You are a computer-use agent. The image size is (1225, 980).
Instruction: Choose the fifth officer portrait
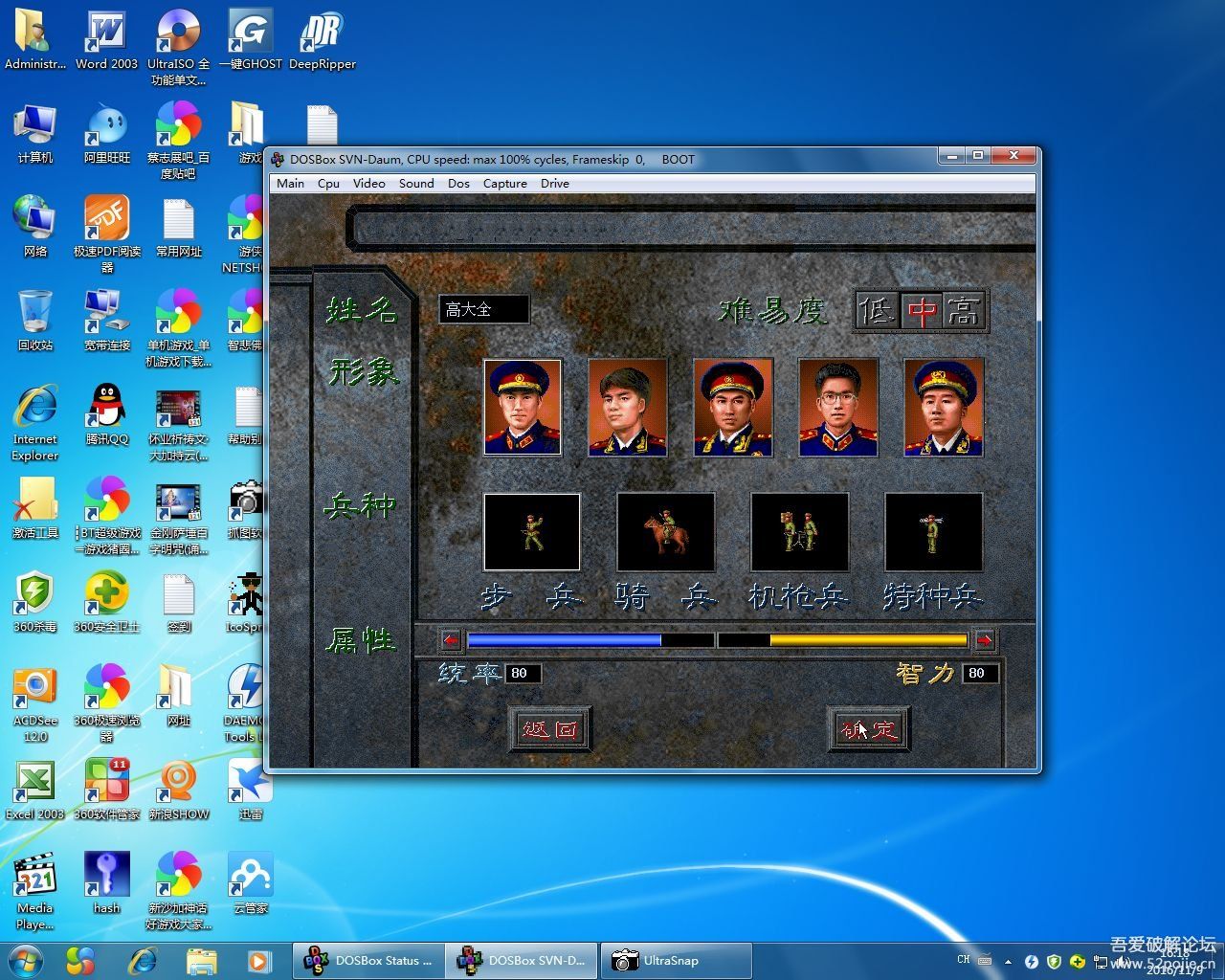[944, 407]
